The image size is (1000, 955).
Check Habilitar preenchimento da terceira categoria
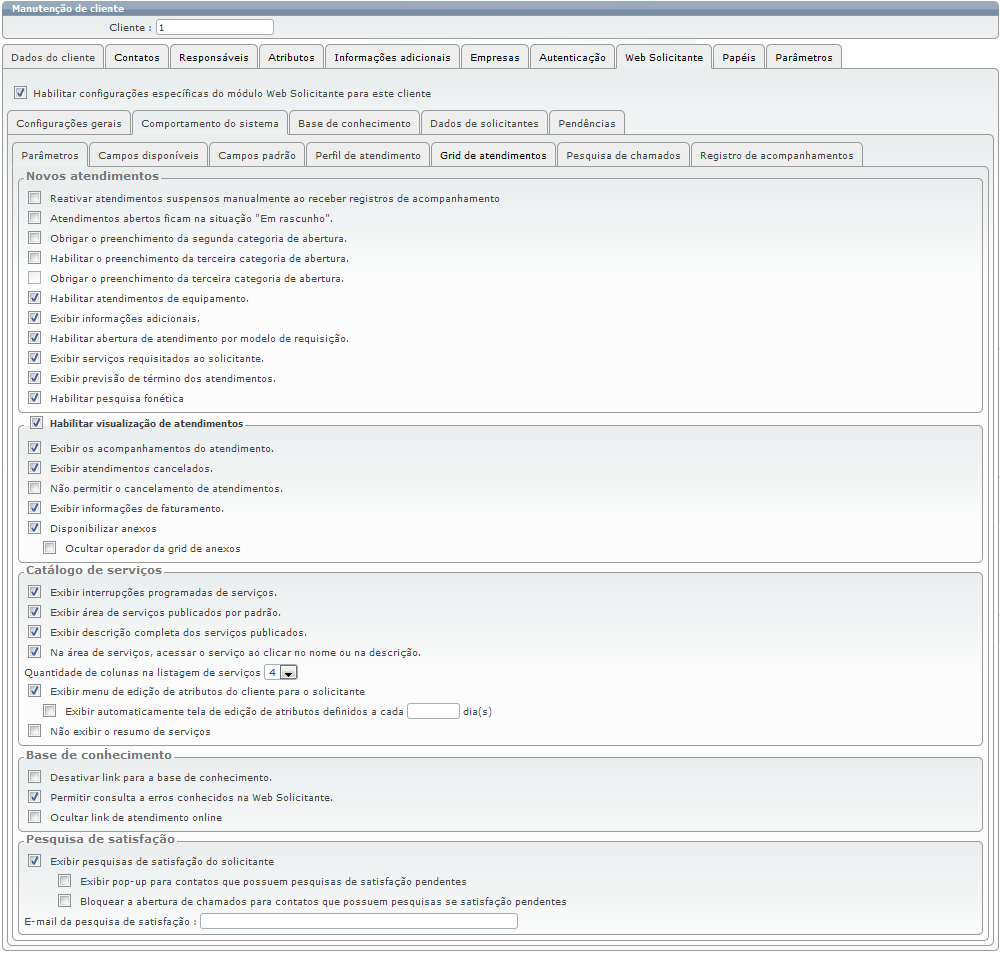click(34, 258)
